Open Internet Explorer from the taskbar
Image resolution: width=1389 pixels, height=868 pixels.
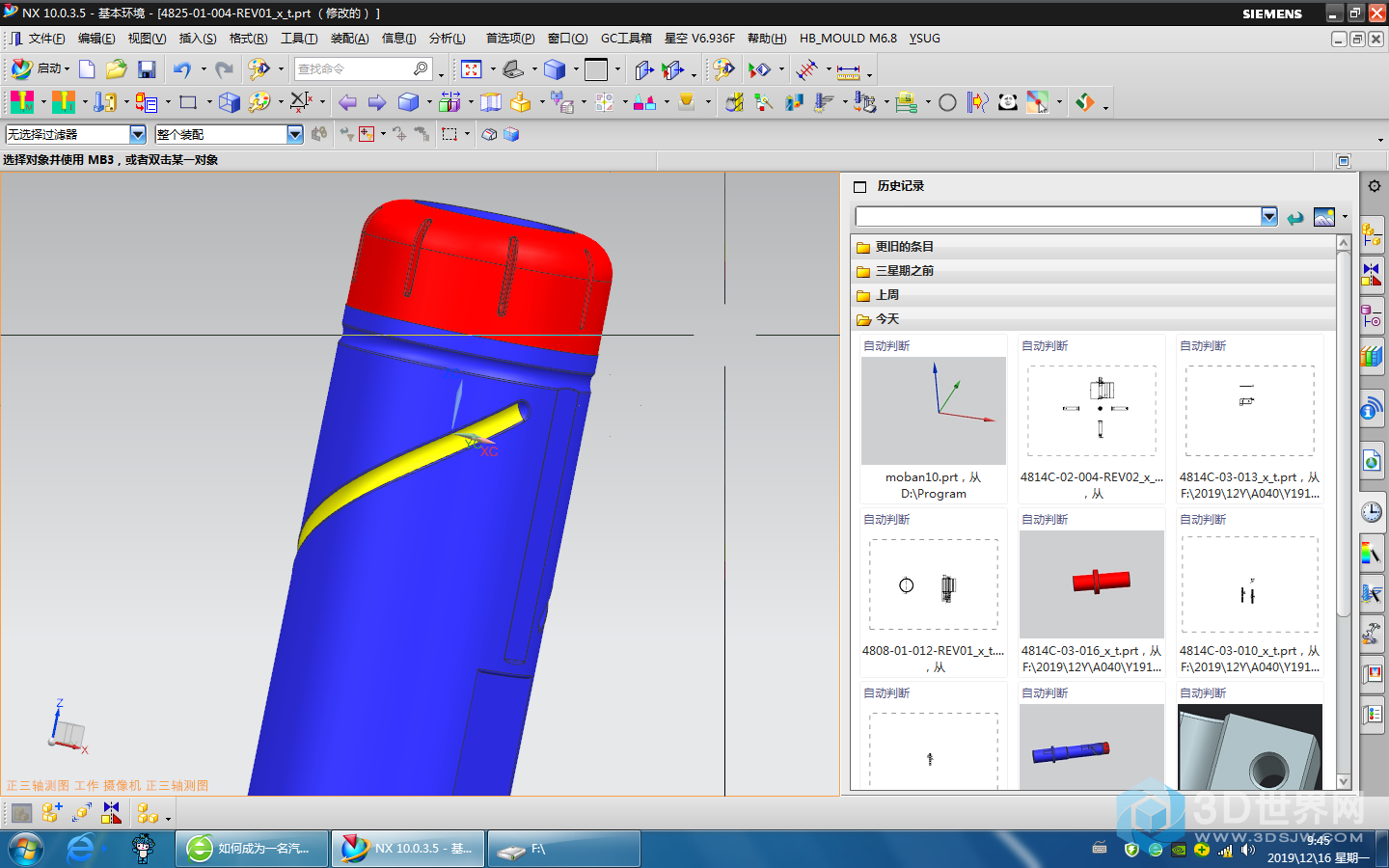[83, 849]
